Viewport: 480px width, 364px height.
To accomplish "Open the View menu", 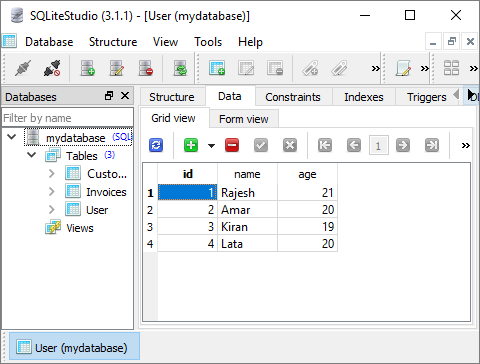I will (165, 42).
